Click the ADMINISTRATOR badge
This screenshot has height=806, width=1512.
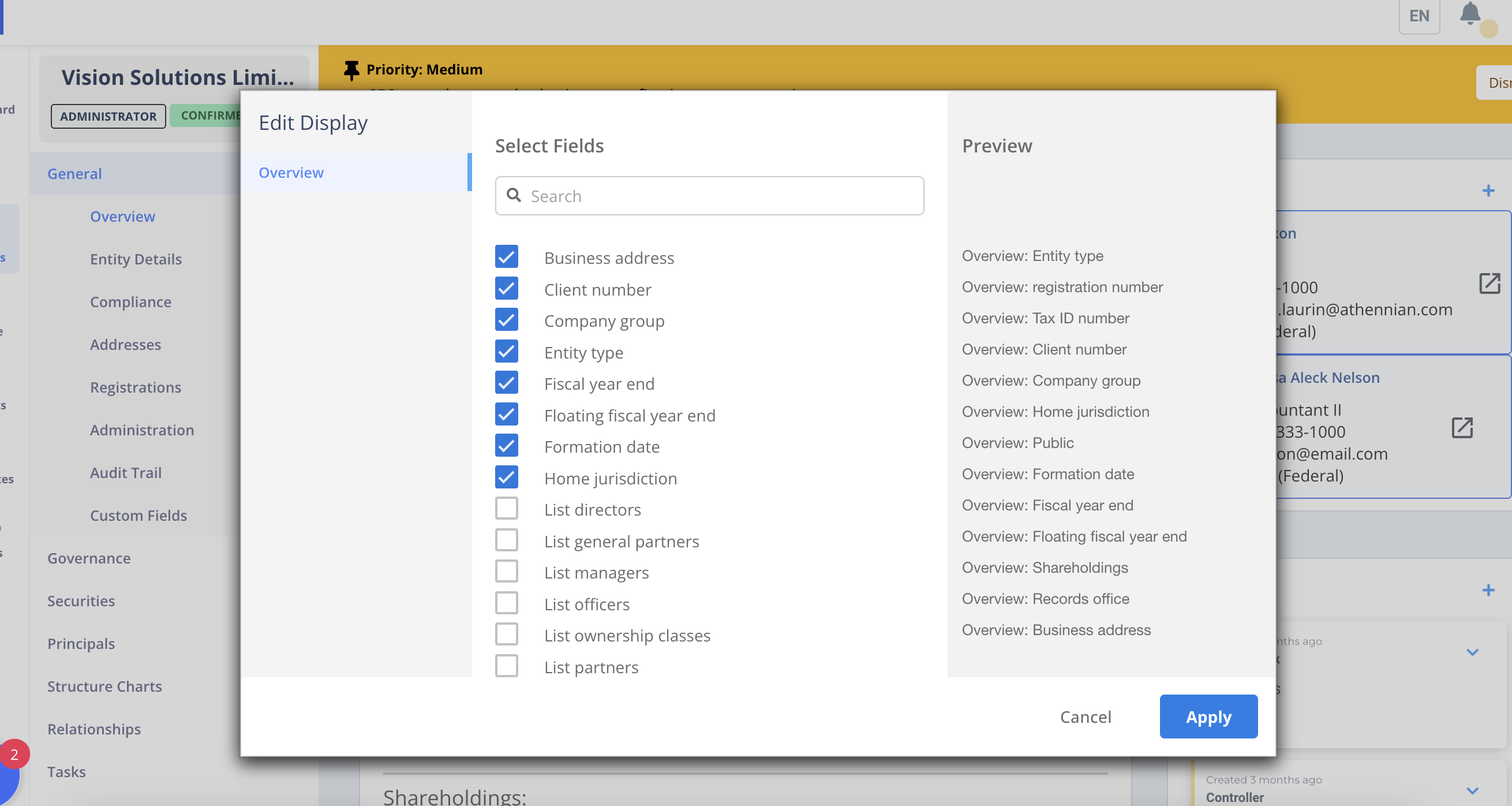[x=108, y=115]
